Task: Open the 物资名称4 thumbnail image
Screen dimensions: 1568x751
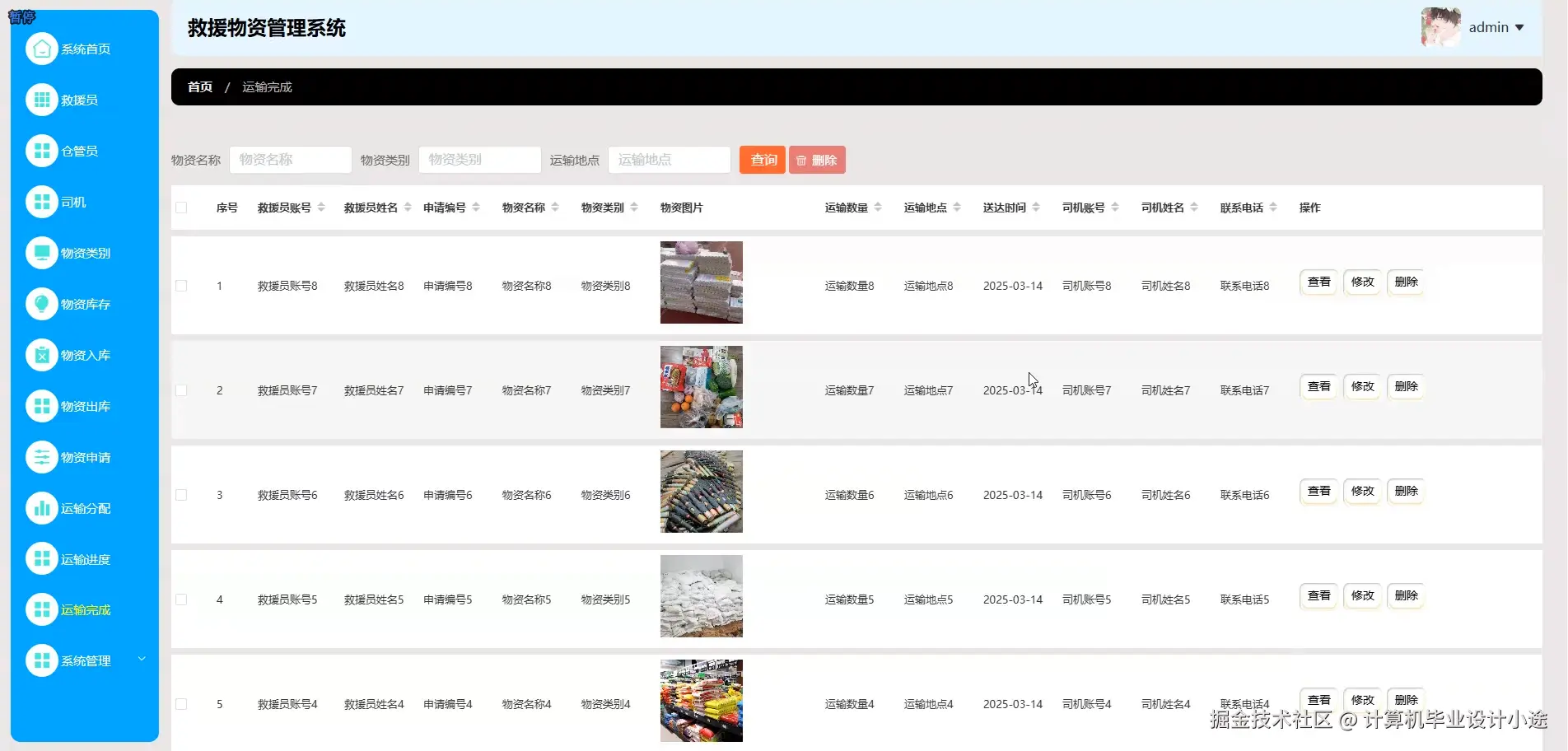Action: [702, 701]
